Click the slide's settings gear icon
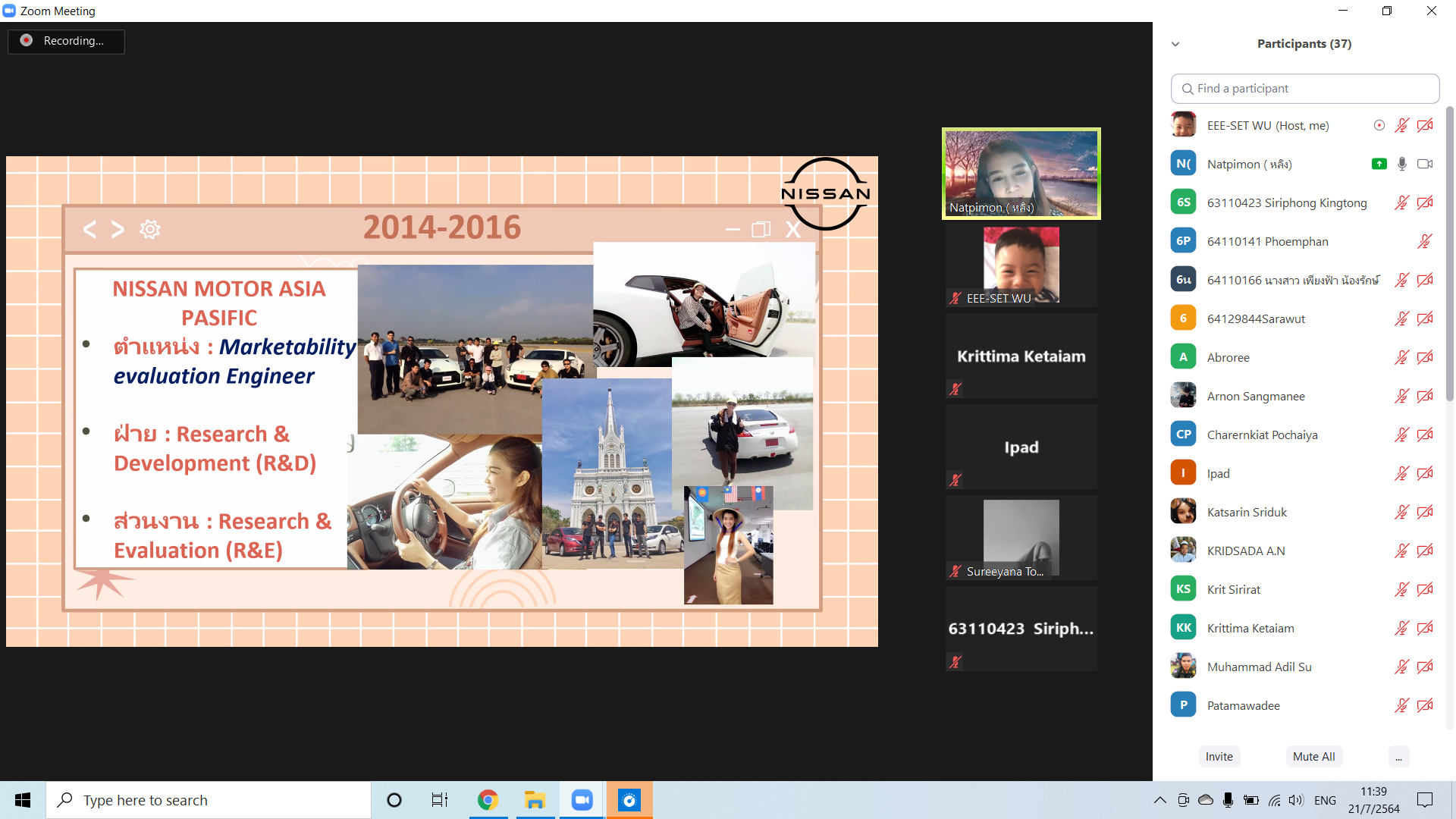This screenshot has width=1456, height=819. pos(150,229)
